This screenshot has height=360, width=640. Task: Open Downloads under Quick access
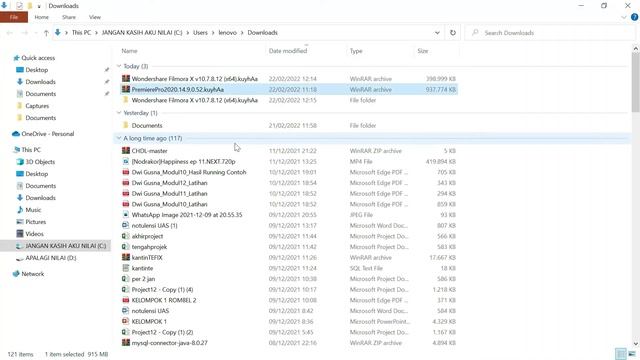pyautogui.click(x=40, y=82)
